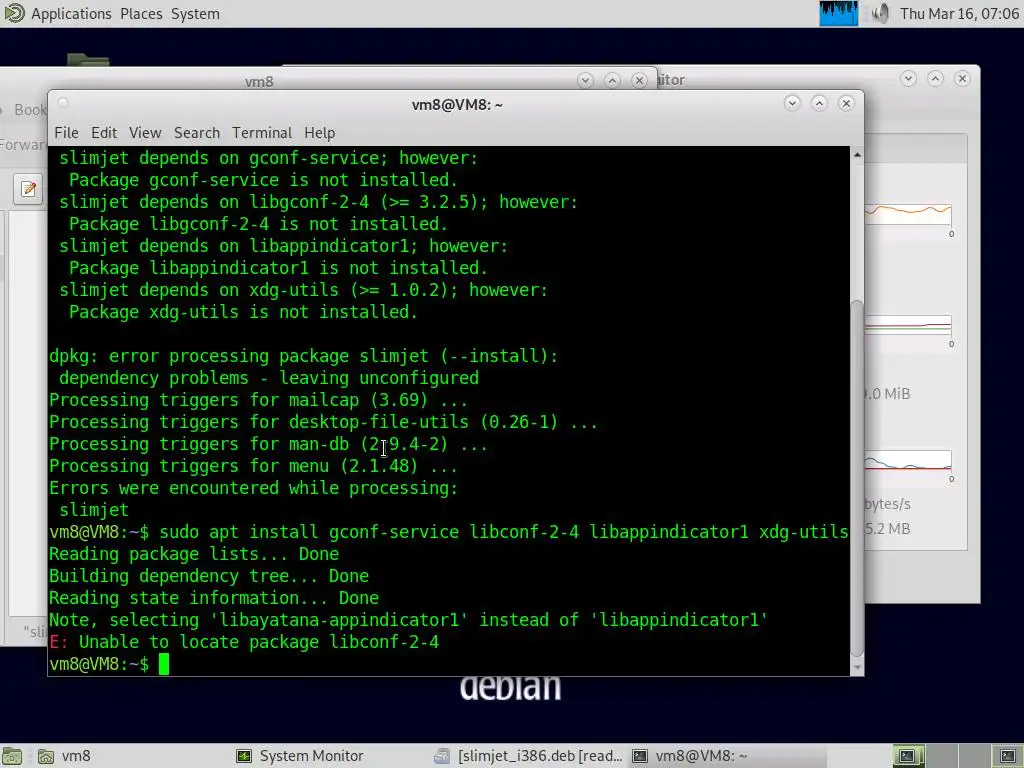Close the System Monitor window
Viewport: 1024px width, 768px height.
(x=962, y=79)
